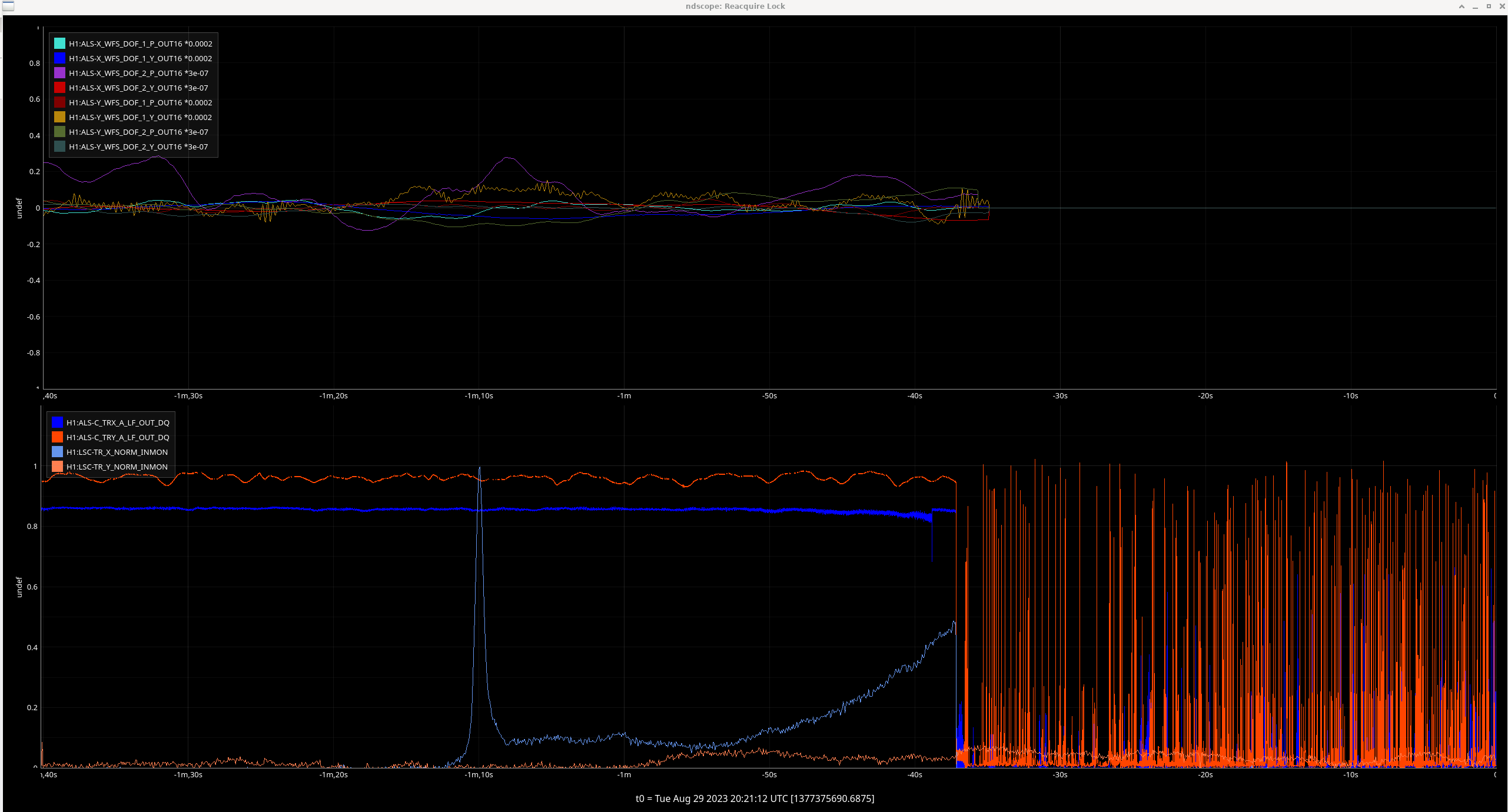Select legend label H1:ALS-C_TRX_A_LF_OUT_DQ
Image resolution: width=1508 pixels, height=812 pixels.
(118, 422)
